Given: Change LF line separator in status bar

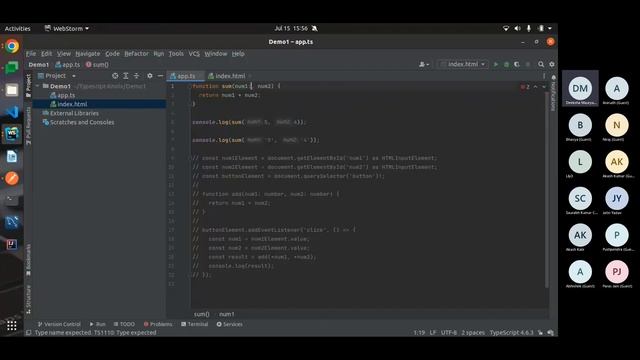Looking at the screenshot, I should (433, 333).
